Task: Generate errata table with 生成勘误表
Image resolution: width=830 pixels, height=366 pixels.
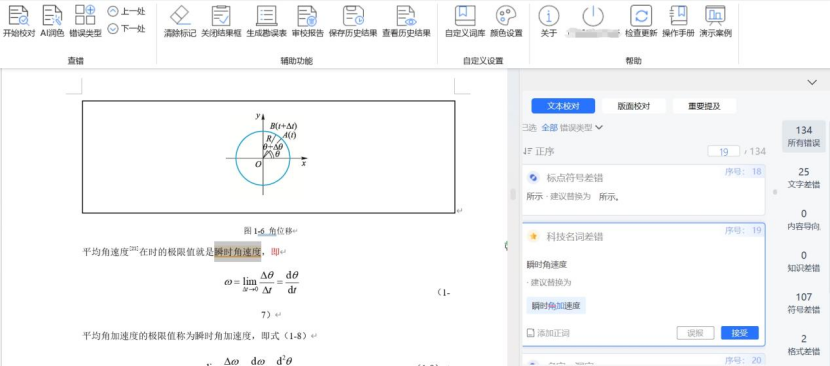Action: pyautogui.click(x=266, y=21)
